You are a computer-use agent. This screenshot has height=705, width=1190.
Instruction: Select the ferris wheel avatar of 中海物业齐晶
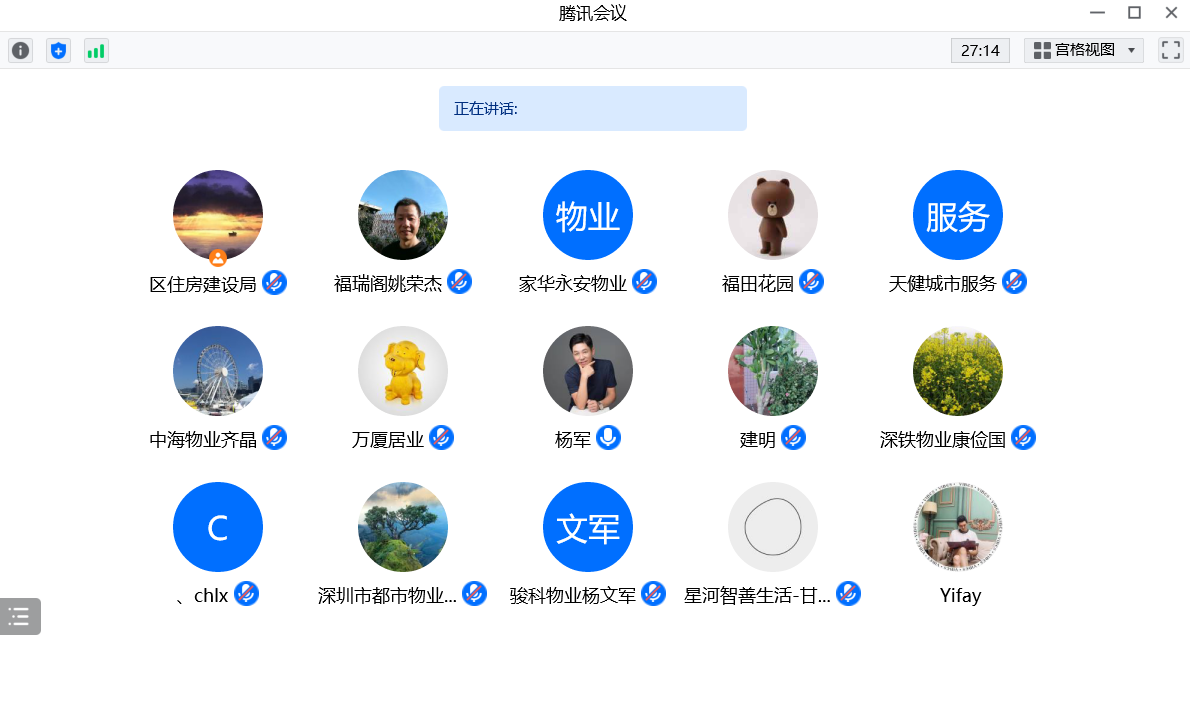218,371
